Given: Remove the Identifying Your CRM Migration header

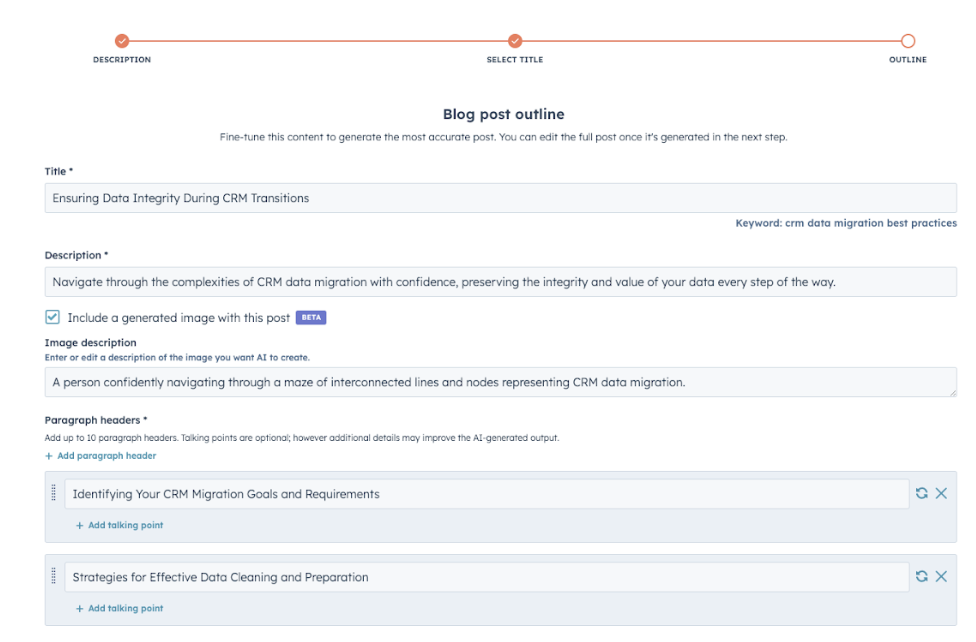Looking at the screenshot, I should (941, 493).
